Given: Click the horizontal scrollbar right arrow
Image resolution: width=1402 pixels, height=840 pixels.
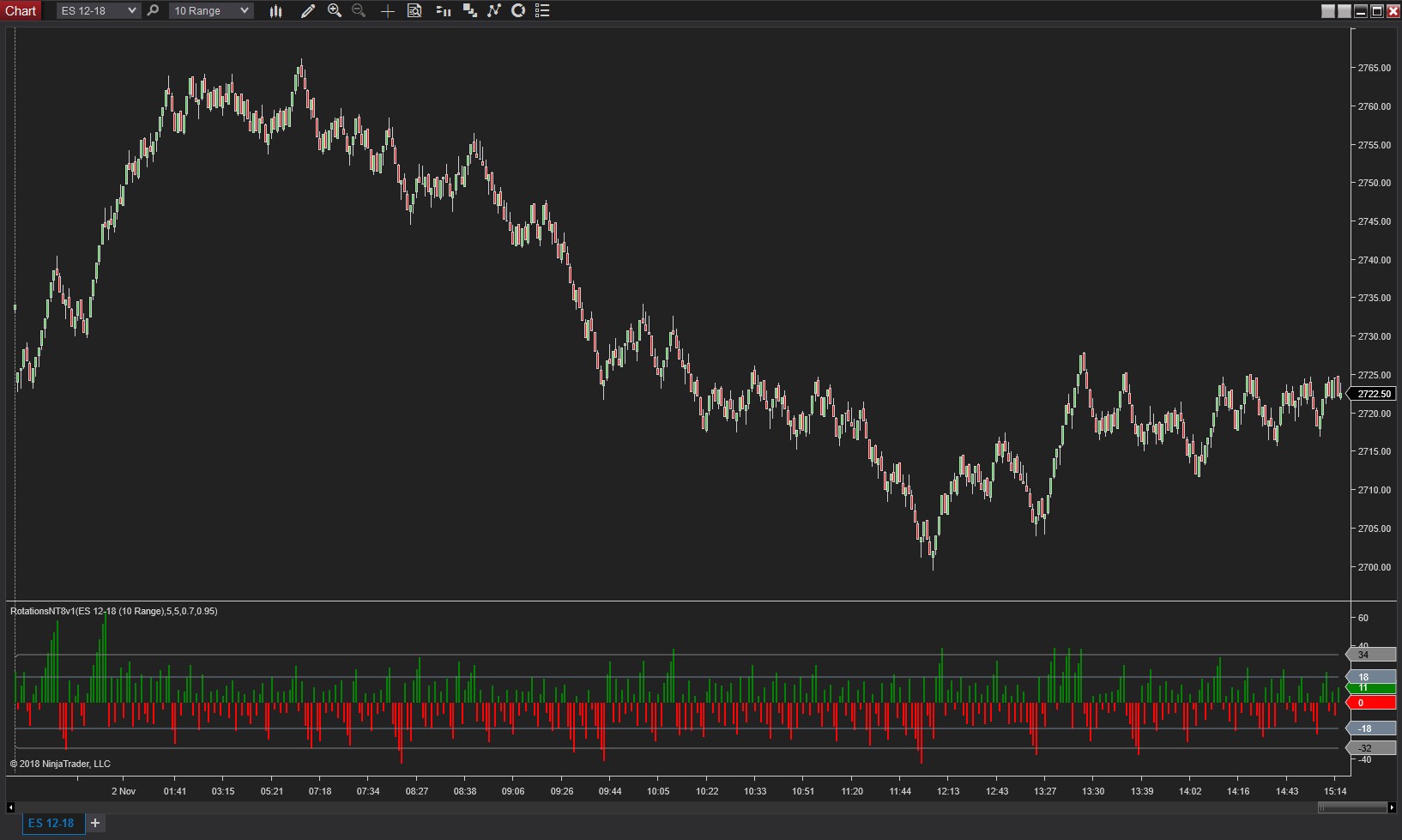Looking at the screenshot, I should click(1393, 807).
